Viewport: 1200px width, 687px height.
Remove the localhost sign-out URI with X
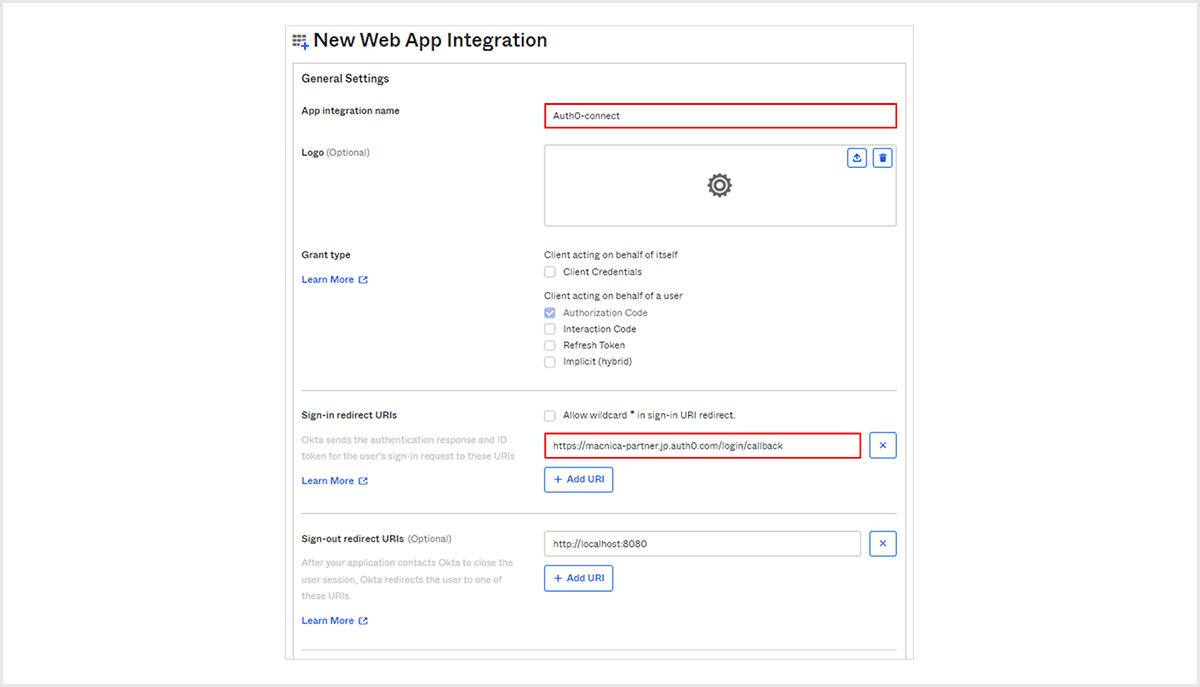(x=882, y=544)
